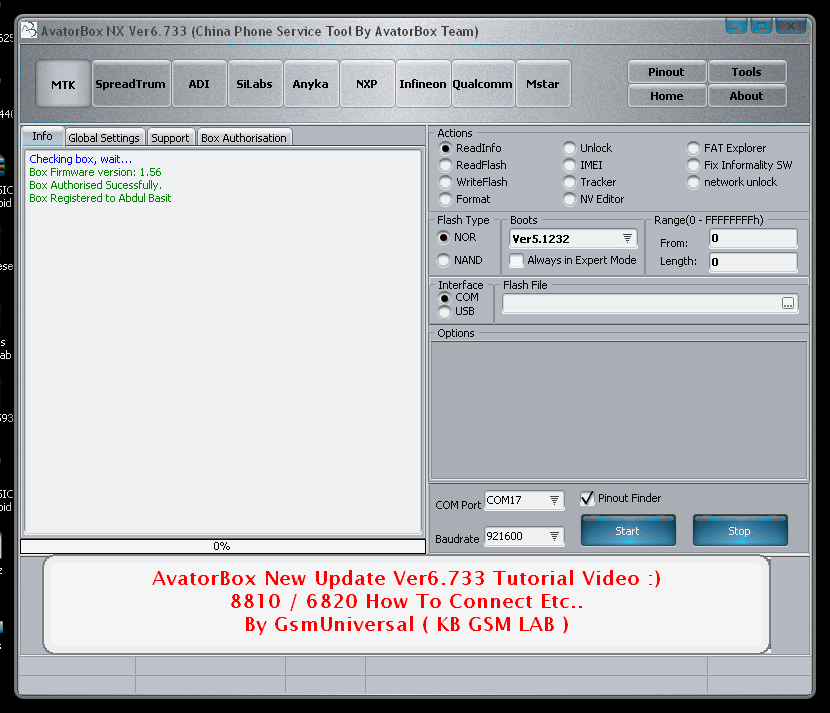The width and height of the screenshot is (830, 713).
Task: Click 'Box Firmware version: 1.56' log line
Action: (x=95, y=172)
